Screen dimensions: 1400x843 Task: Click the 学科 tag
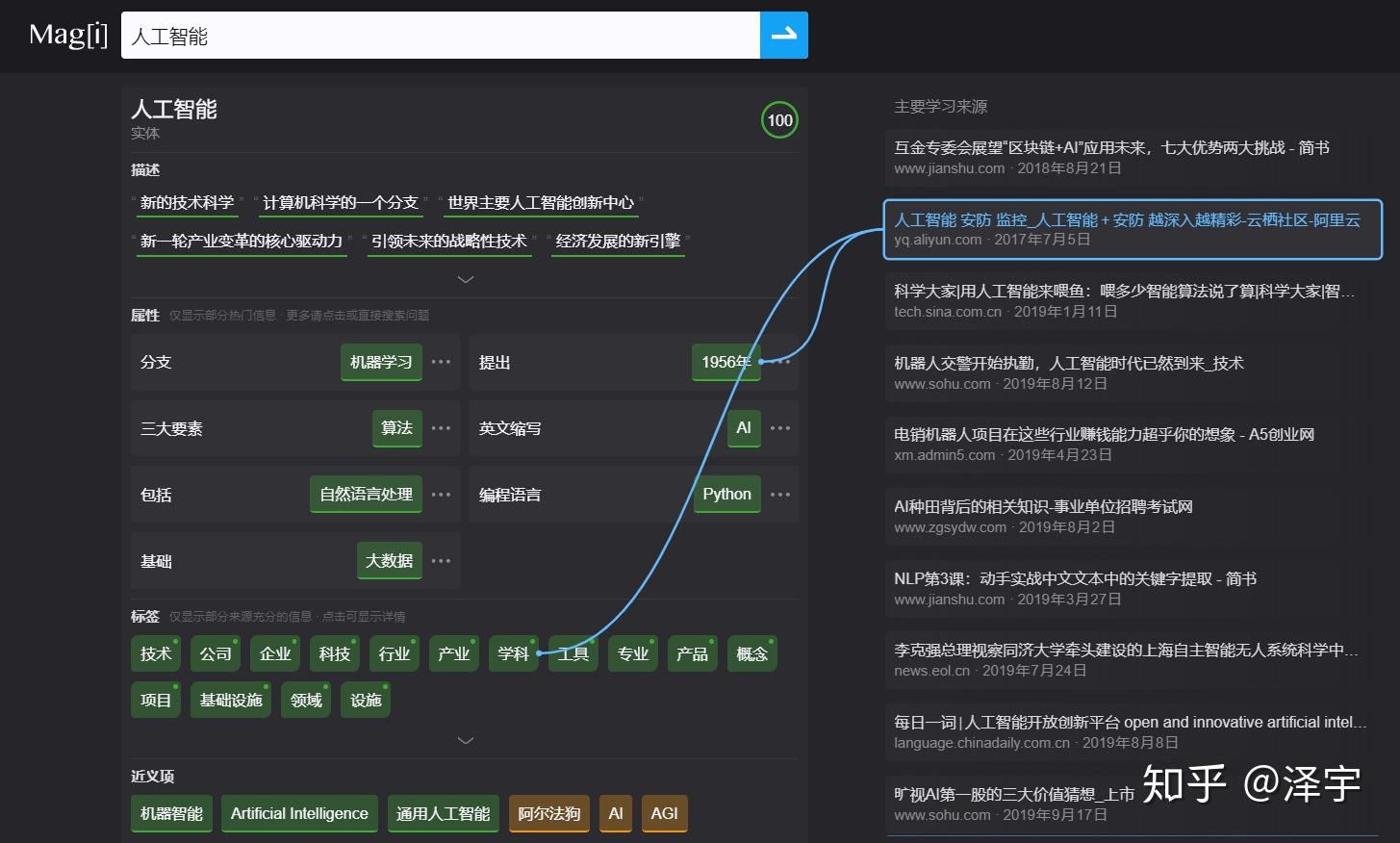click(514, 654)
